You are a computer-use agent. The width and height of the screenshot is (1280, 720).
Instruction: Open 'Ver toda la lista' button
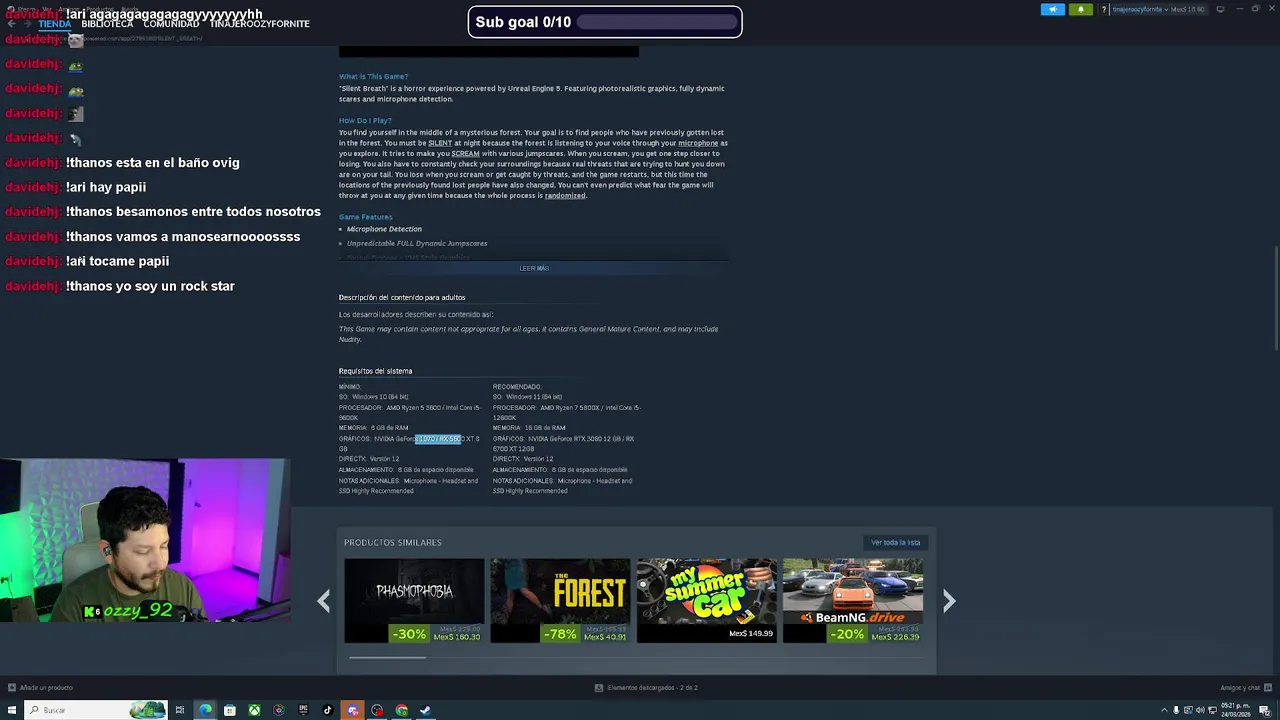(895, 542)
